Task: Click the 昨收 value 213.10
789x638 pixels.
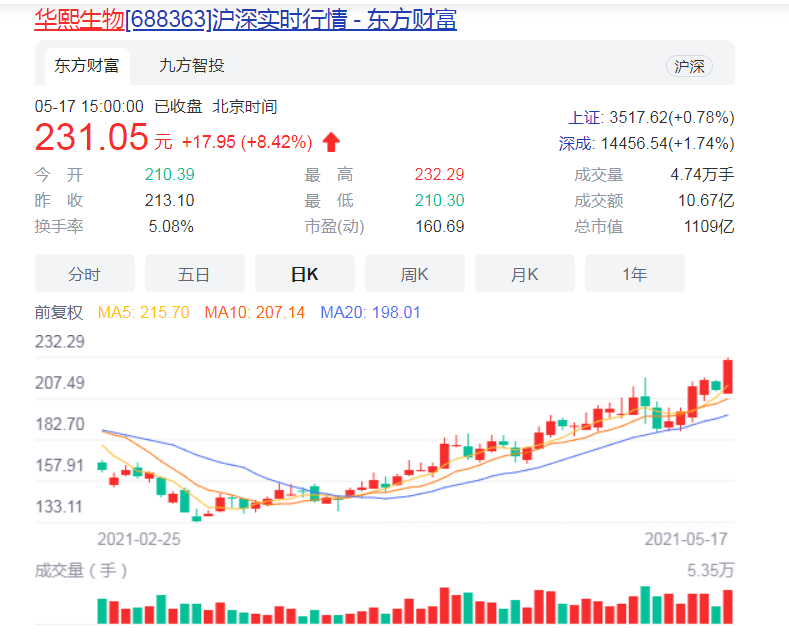Action: pyautogui.click(x=170, y=201)
